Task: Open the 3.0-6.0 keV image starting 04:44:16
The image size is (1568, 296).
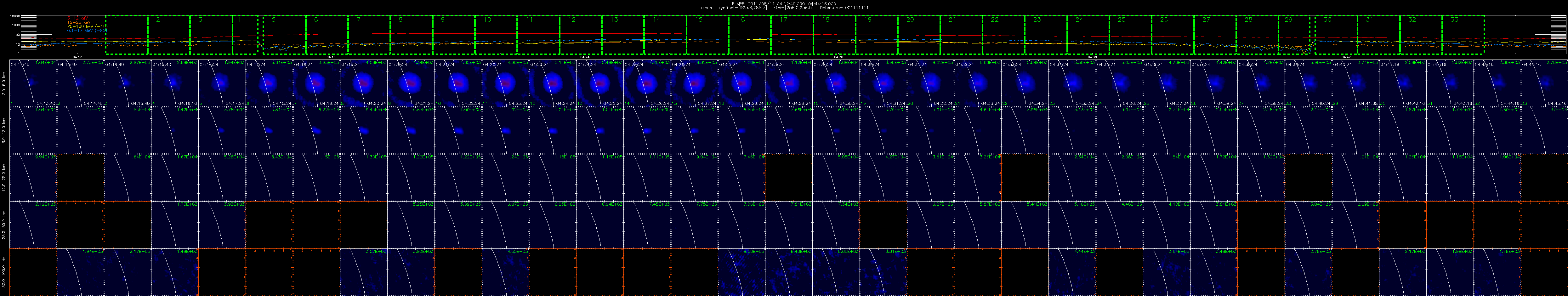Action: point(1544,83)
